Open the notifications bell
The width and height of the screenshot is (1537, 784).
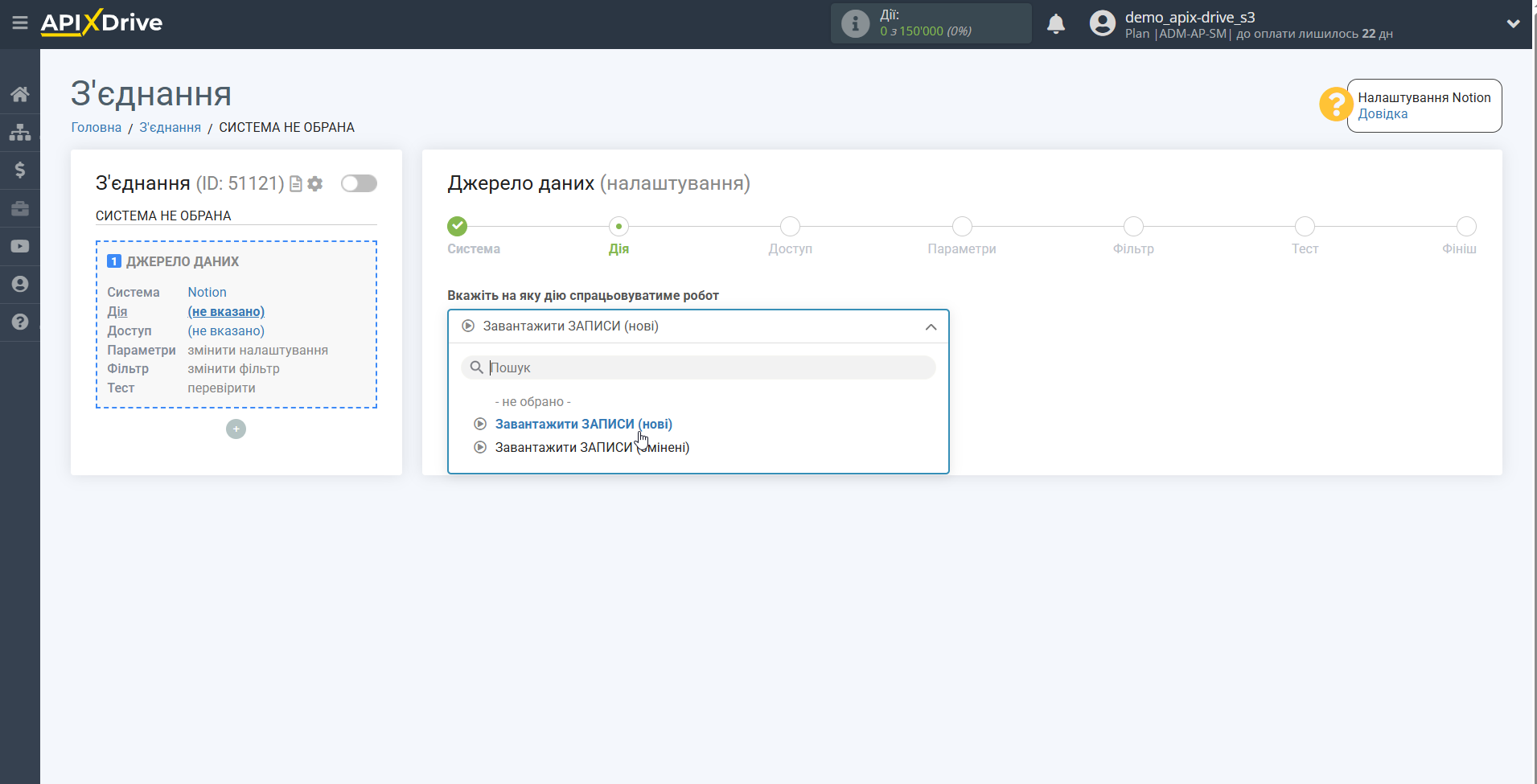(1056, 23)
